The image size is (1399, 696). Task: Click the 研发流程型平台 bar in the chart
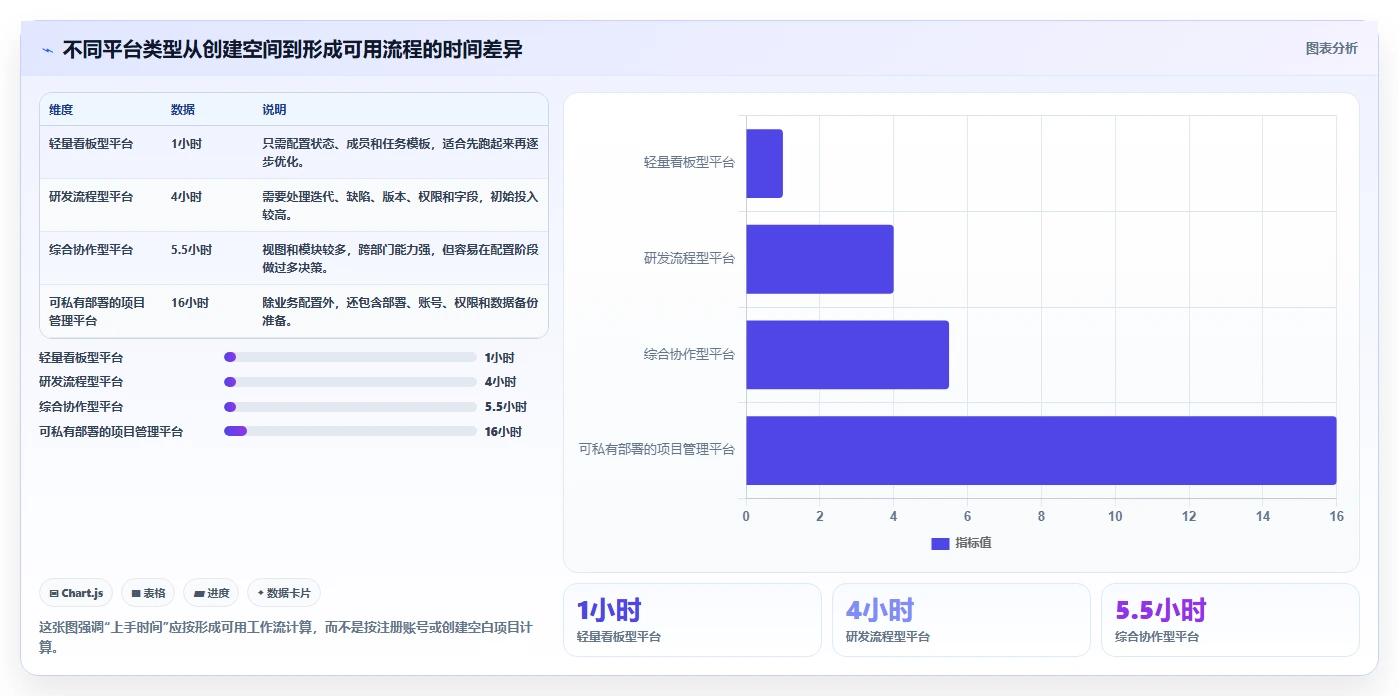(819, 259)
